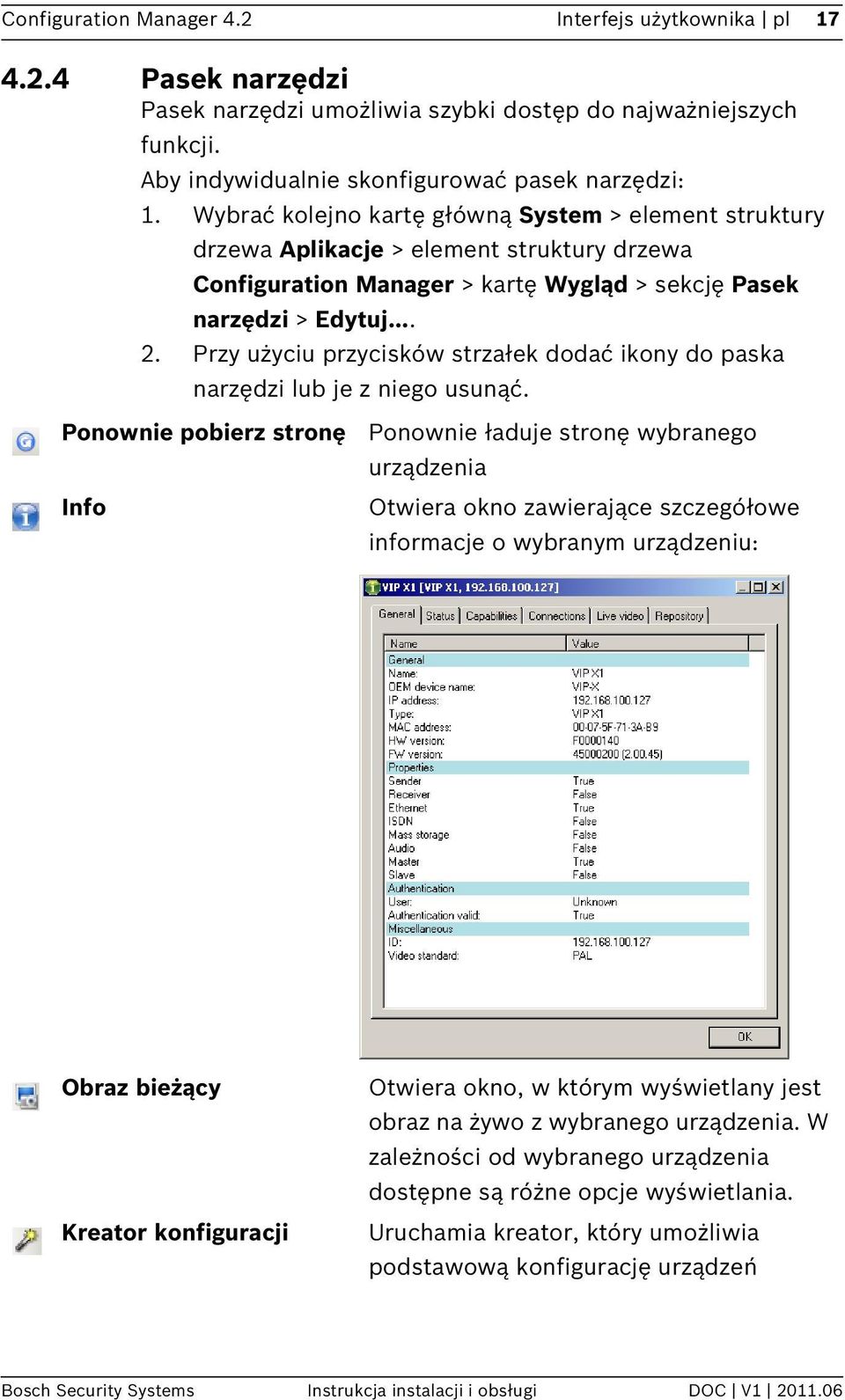Click the Master property row
The height and width of the screenshot is (1400, 845).
pos(568,862)
